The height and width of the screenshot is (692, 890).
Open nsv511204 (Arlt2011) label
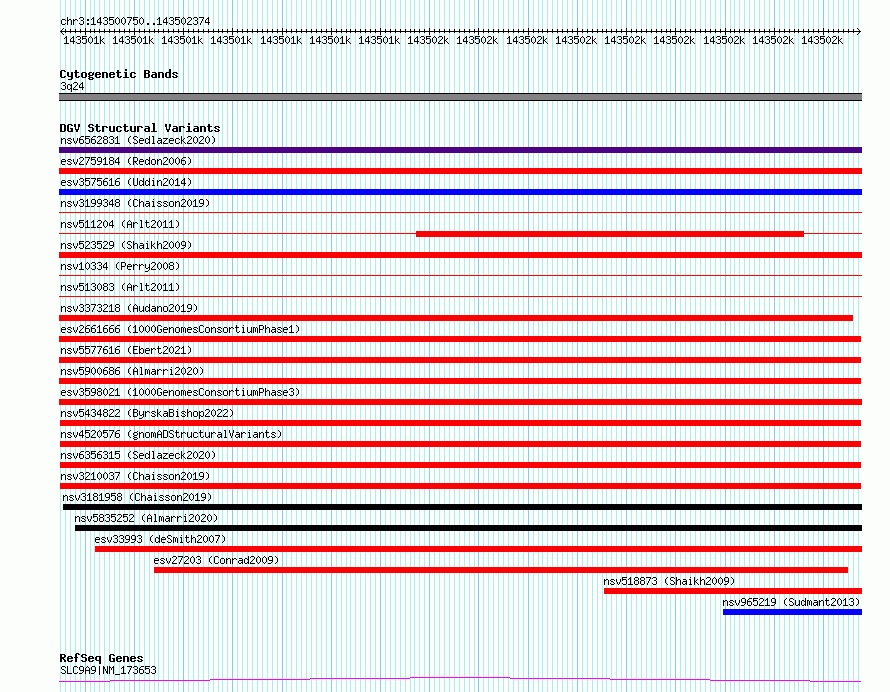[x=120, y=224]
